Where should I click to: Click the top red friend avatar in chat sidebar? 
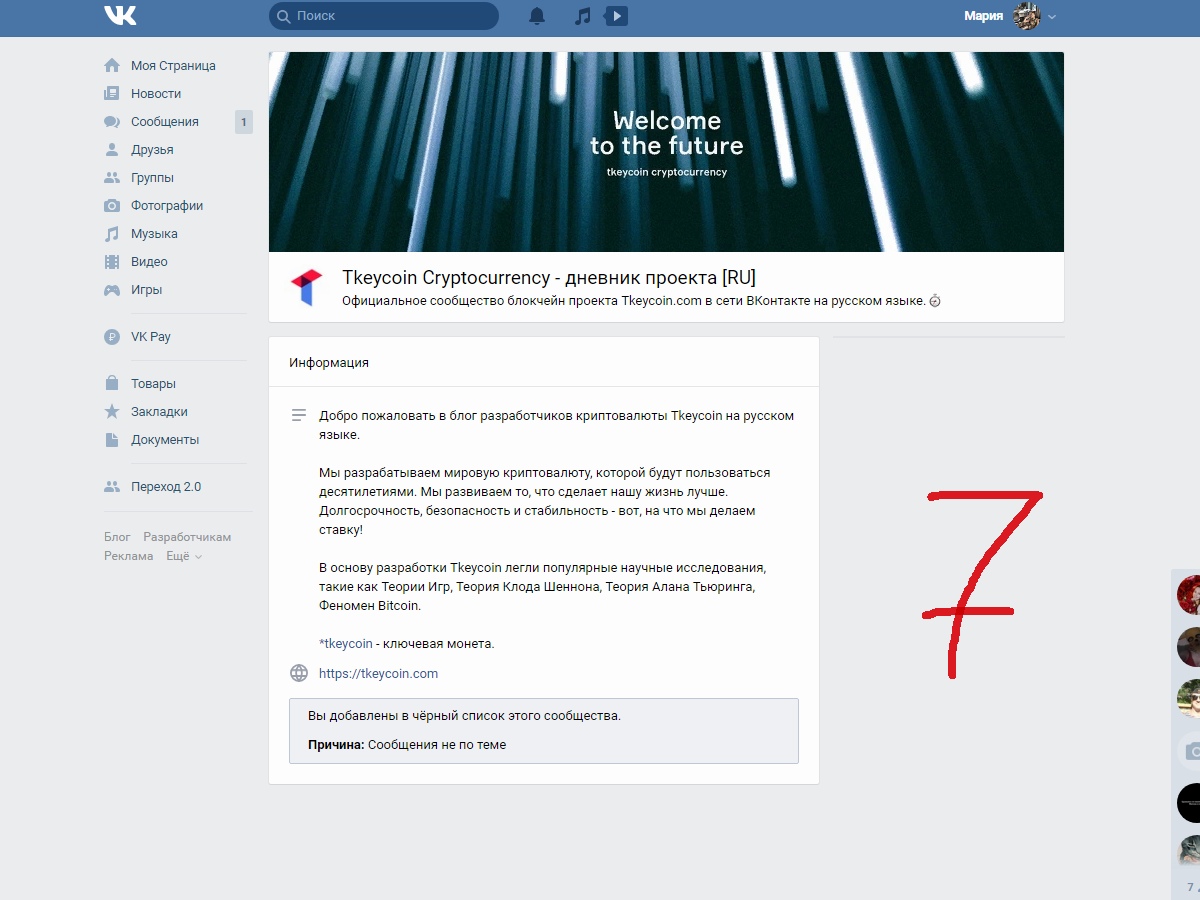(1190, 595)
